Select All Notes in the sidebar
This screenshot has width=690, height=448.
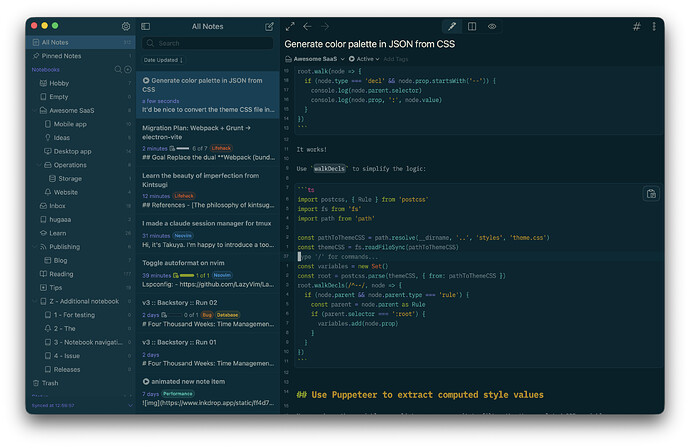(81, 42)
